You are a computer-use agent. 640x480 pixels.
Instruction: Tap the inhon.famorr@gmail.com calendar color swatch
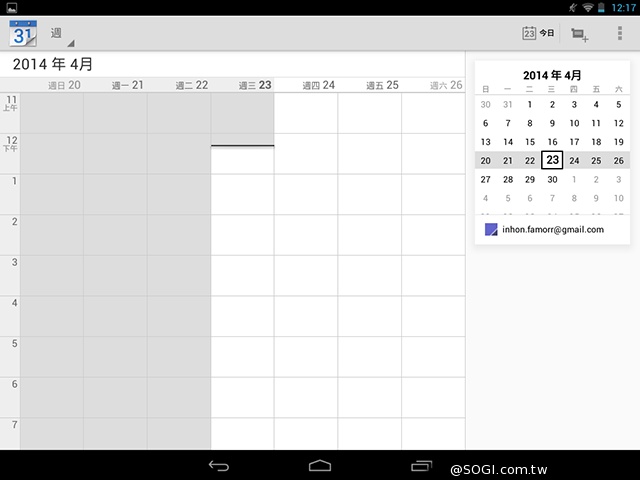point(491,229)
